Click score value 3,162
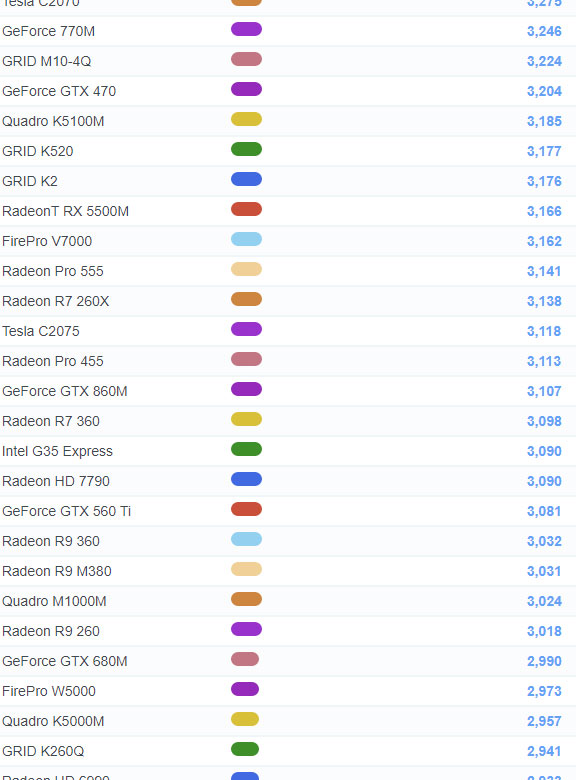 (544, 241)
